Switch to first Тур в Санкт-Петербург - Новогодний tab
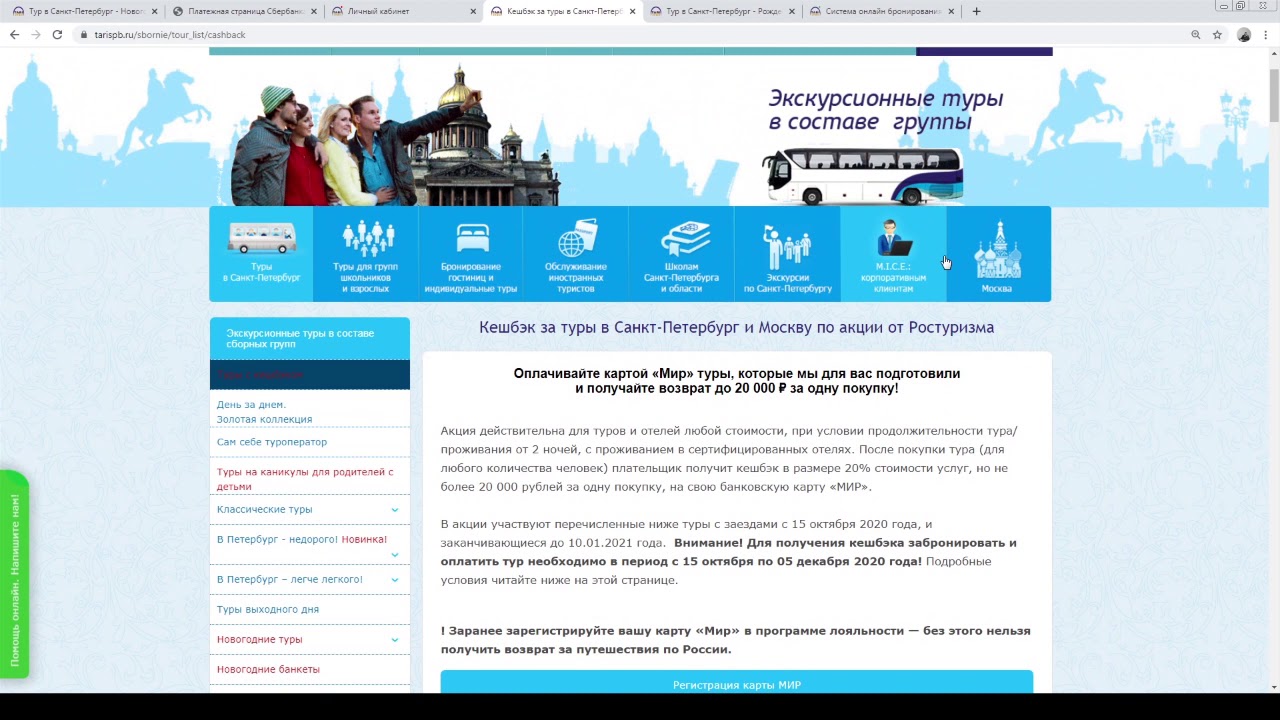 [84, 11]
